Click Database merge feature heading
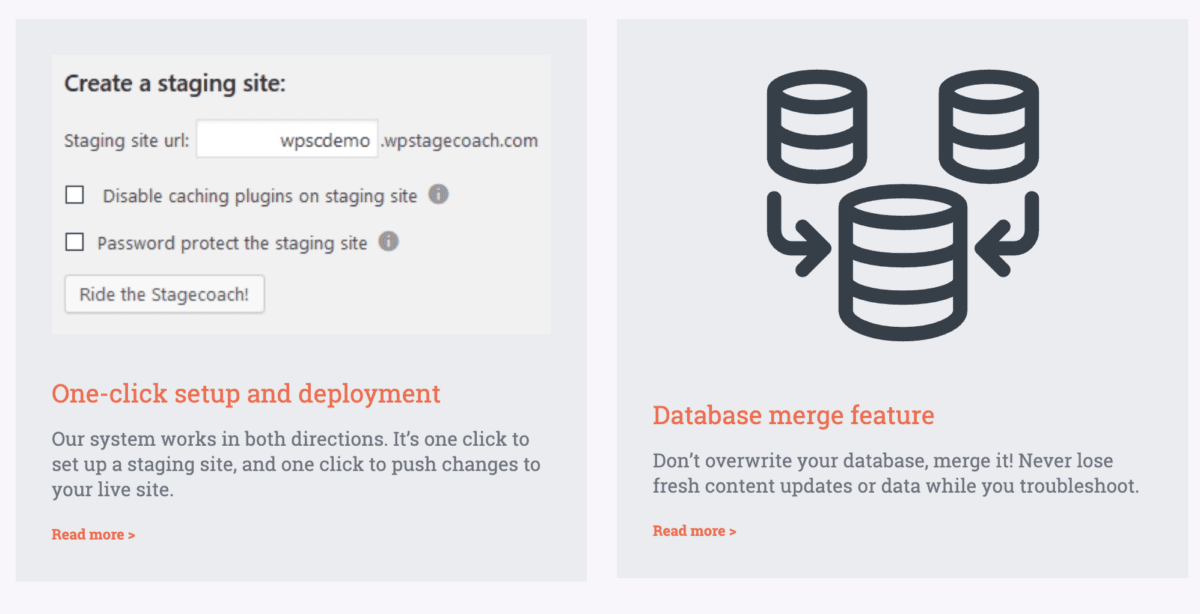Image resolution: width=1200 pixels, height=614 pixels. (793, 415)
